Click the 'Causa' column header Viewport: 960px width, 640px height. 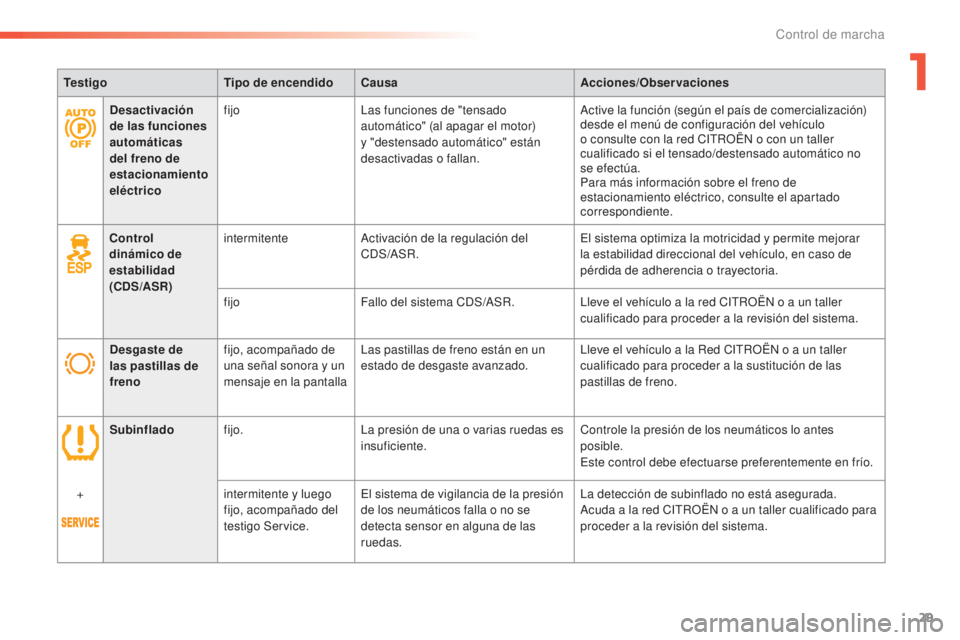(x=379, y=83)
